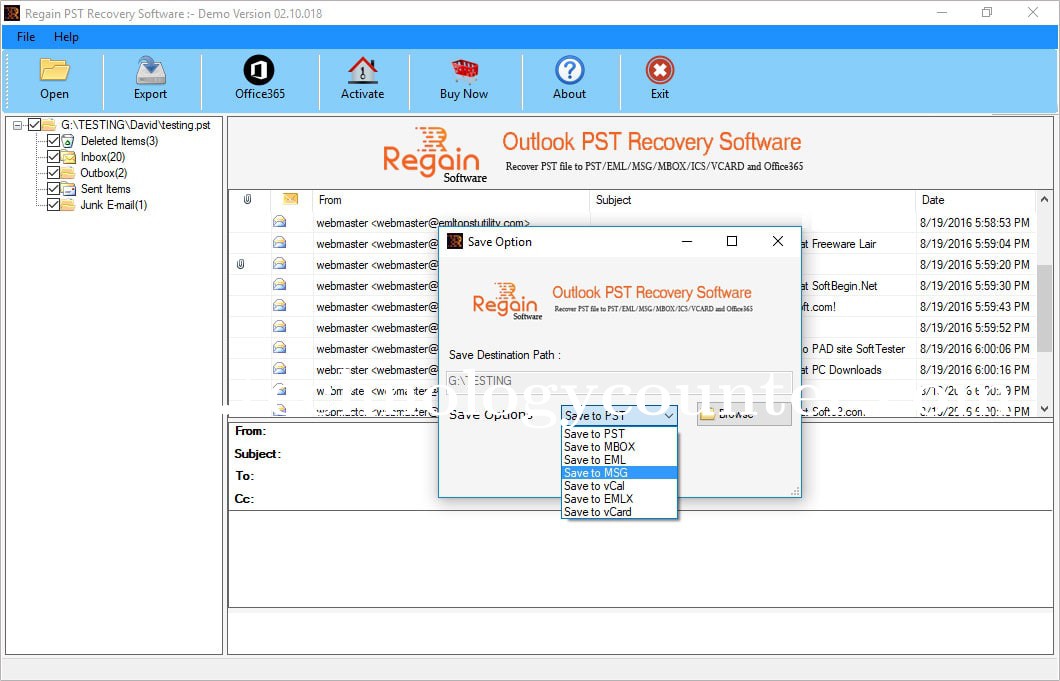This screenshot has height=681, width=1060.
Task: Uncheck the Deleted Items(3) checkbox
Action: tap(53, 141)
